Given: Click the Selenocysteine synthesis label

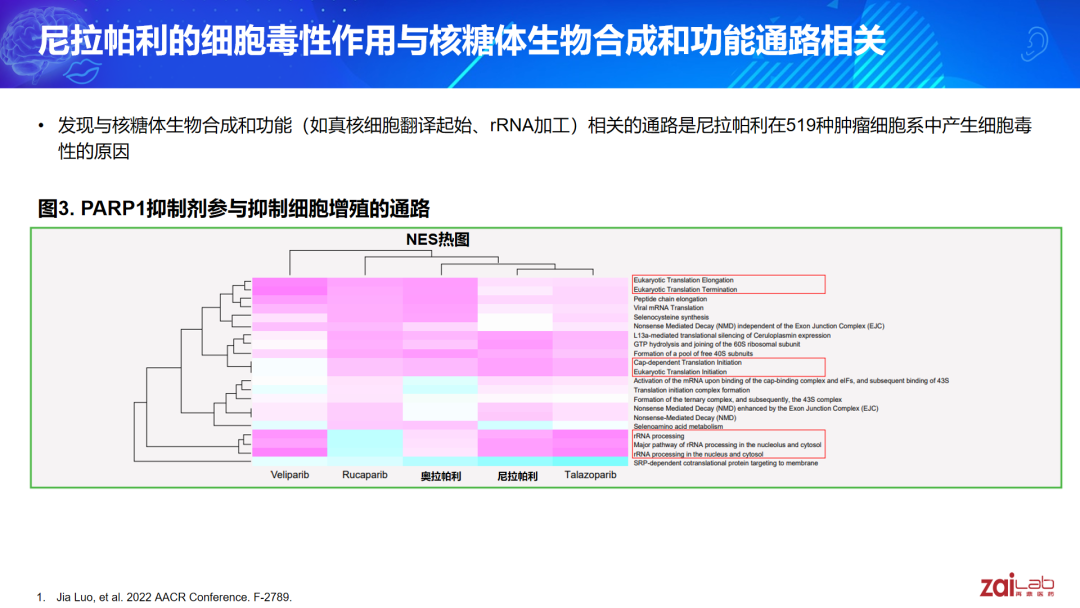Looking at the screenshot, I should click(x=671, y=317).
